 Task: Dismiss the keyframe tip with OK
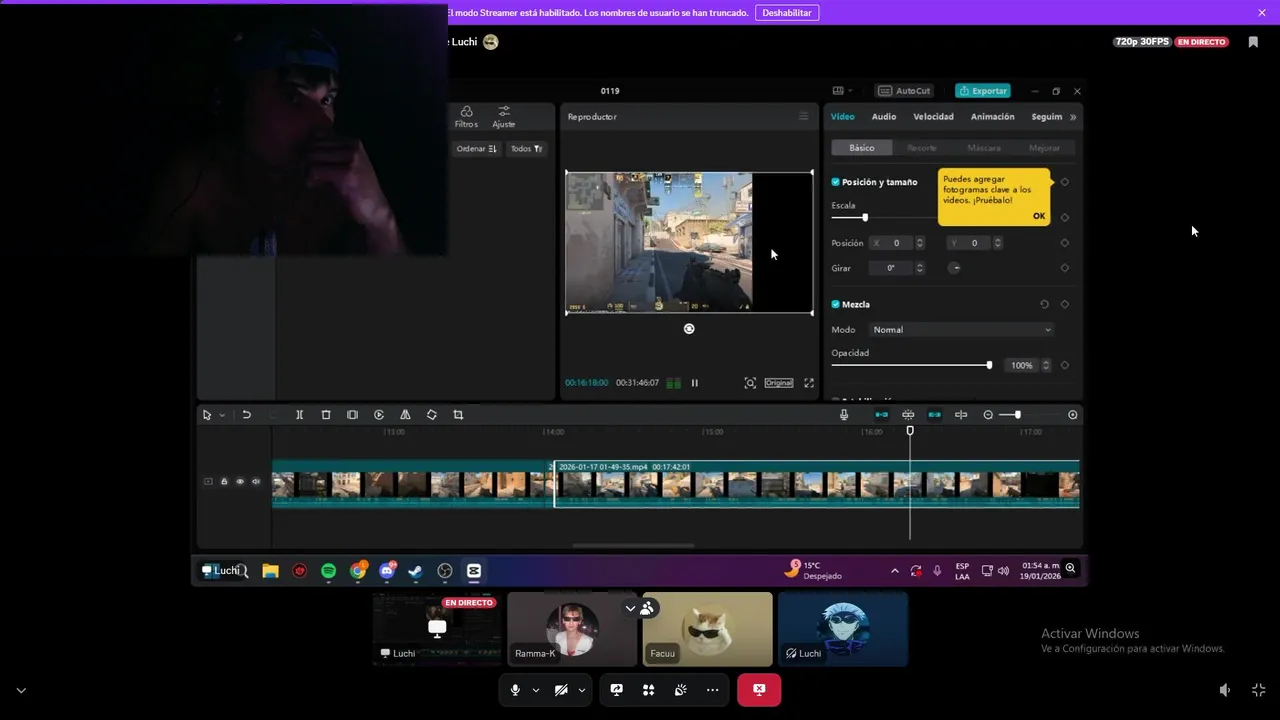[x=1039, y=216]
